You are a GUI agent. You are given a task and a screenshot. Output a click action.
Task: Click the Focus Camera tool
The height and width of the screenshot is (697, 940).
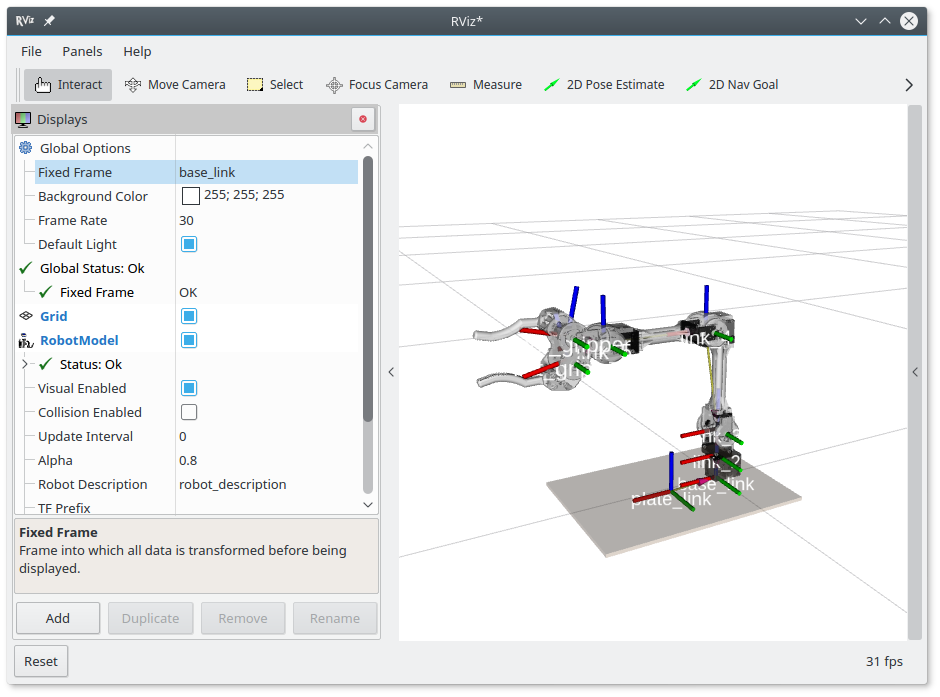pos(377,85)
